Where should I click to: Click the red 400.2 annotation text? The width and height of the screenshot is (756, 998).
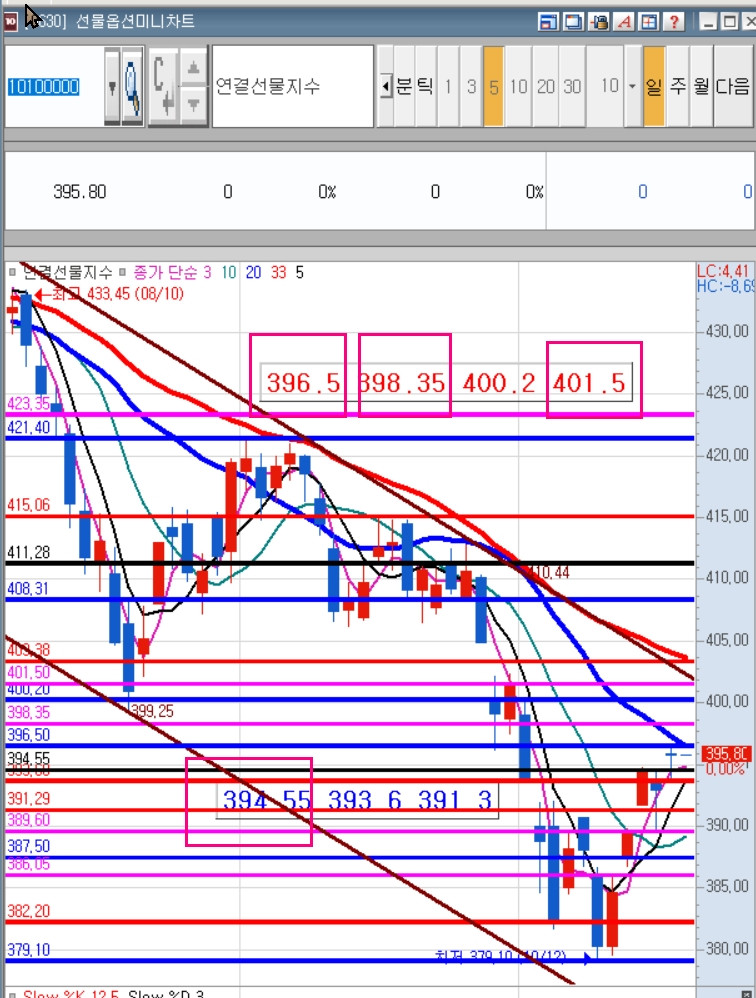click(x=499, y=383)
